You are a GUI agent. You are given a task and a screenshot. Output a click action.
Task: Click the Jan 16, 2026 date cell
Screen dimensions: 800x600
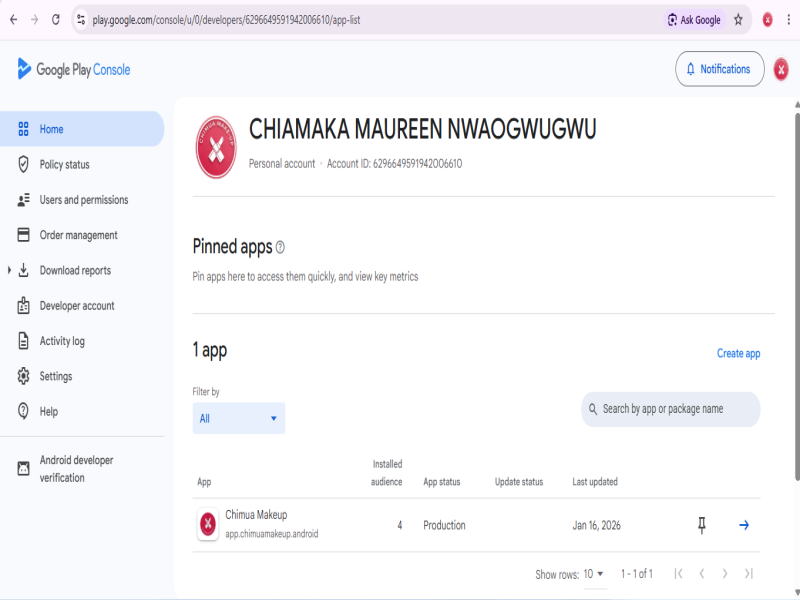click(x=596, y=525)
